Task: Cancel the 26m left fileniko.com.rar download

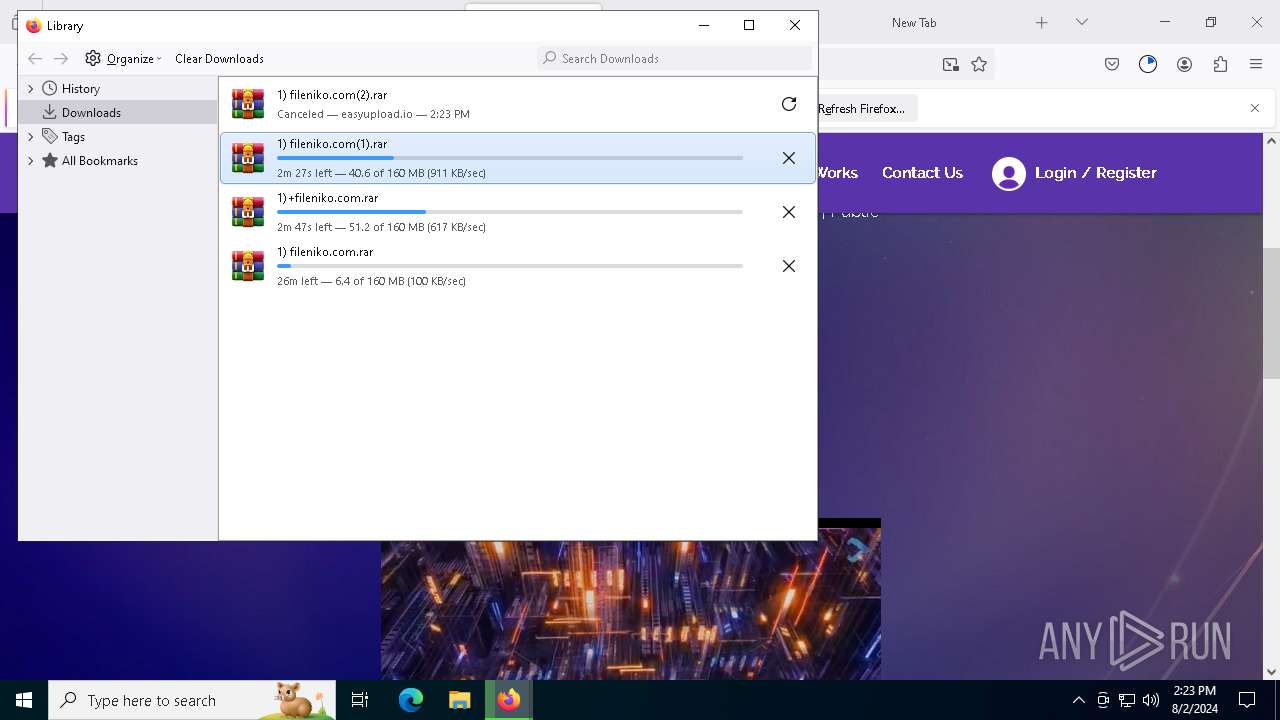Action: click(x=789, y=266)
